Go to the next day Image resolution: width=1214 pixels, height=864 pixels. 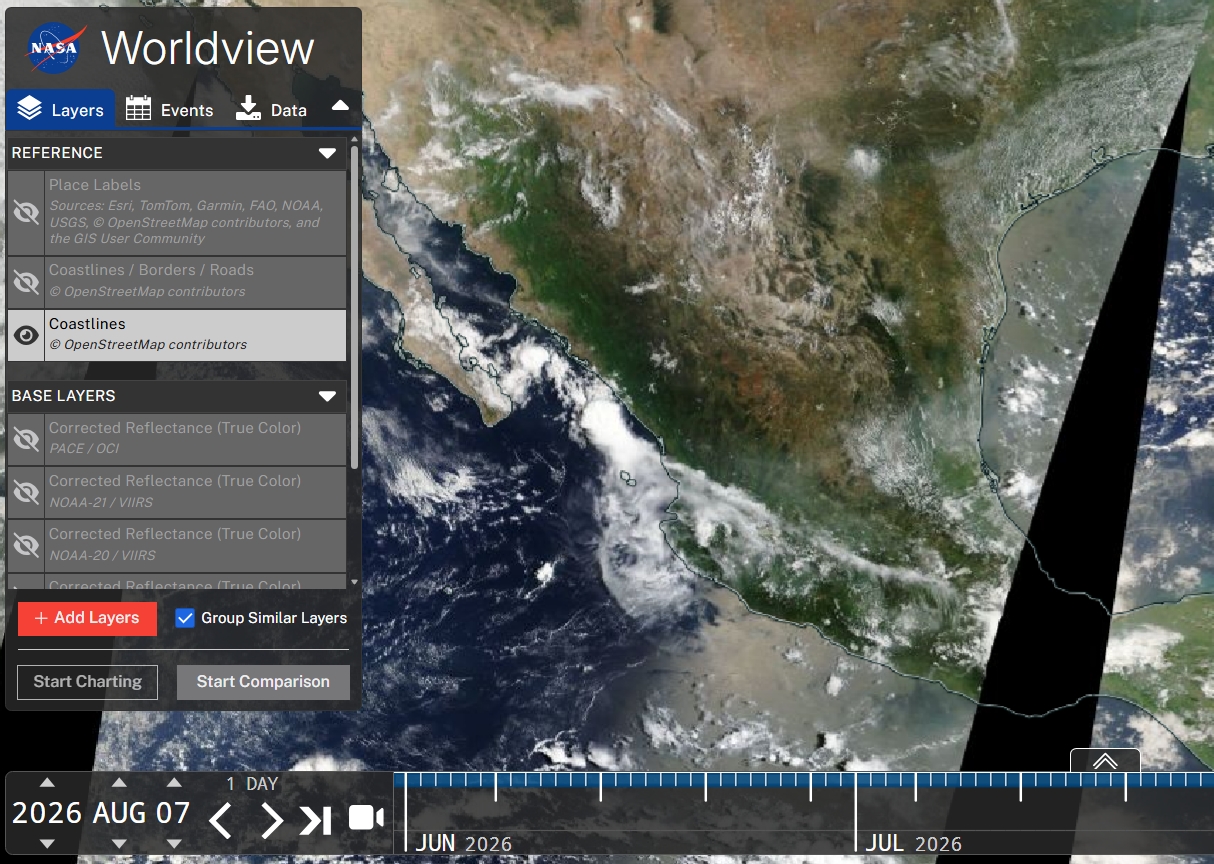pos(271,820)
